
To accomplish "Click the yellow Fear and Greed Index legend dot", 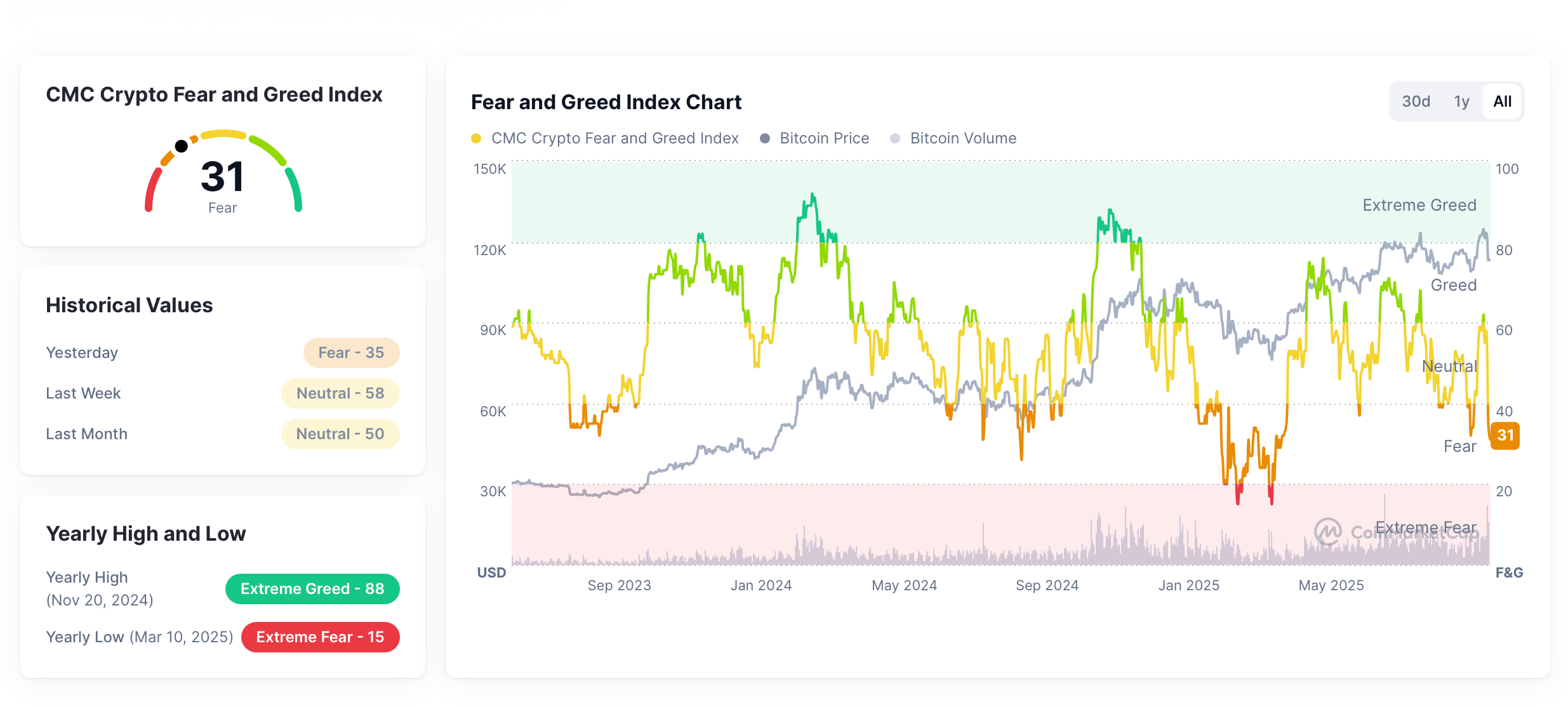I will click(x=477, y=138).
